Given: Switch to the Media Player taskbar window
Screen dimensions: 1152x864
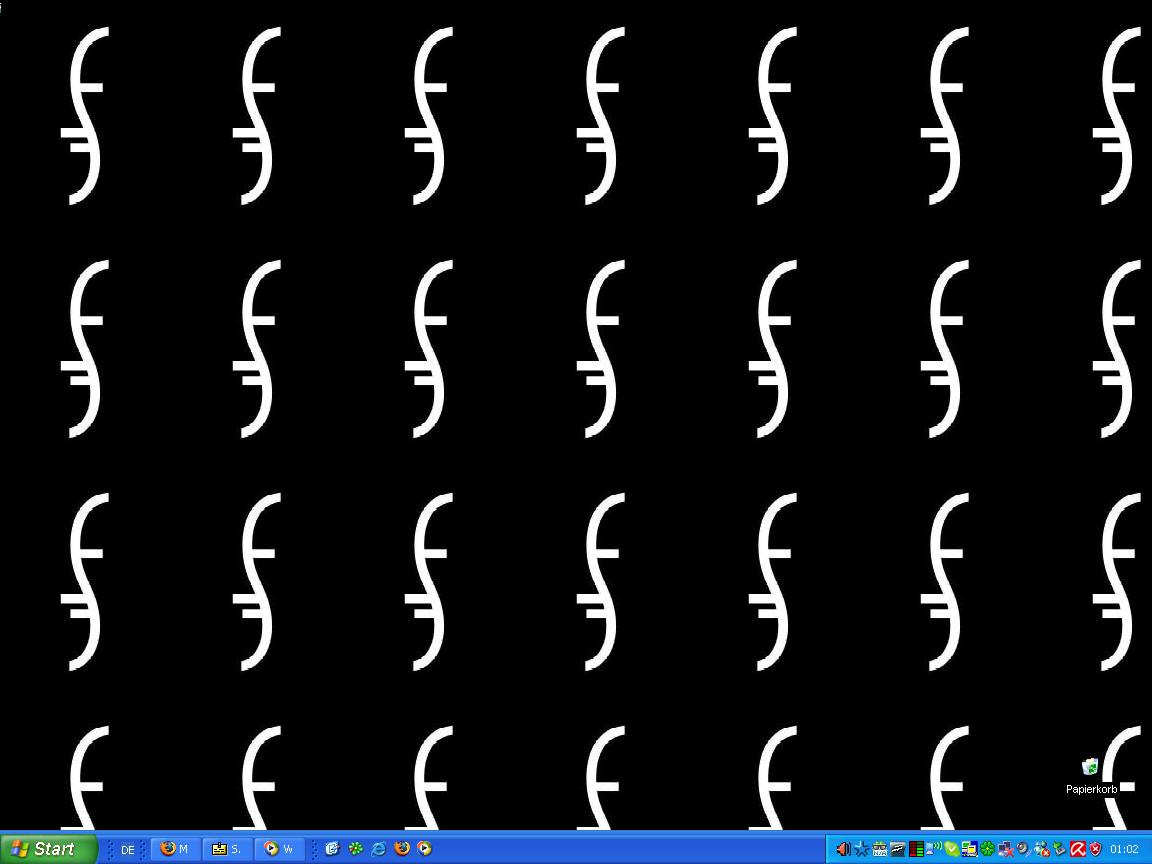Looking at the screenshot, I should pos(279,849).
